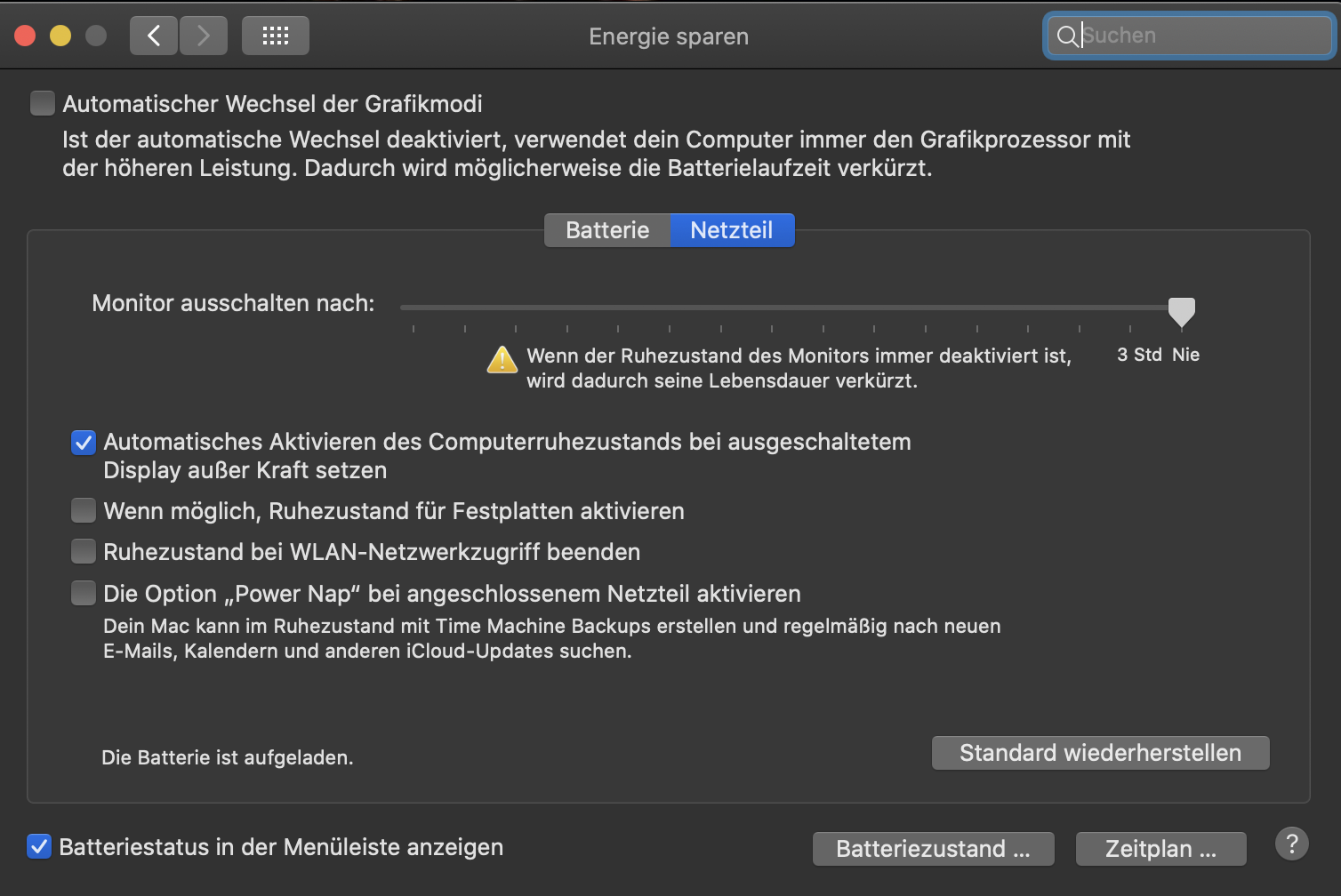The width and height of the screenshot is (1341, 896).
Task: Check Ruhezustand bei WLAN-Netzwerkzugriff beenden
Action: point(84,551)
